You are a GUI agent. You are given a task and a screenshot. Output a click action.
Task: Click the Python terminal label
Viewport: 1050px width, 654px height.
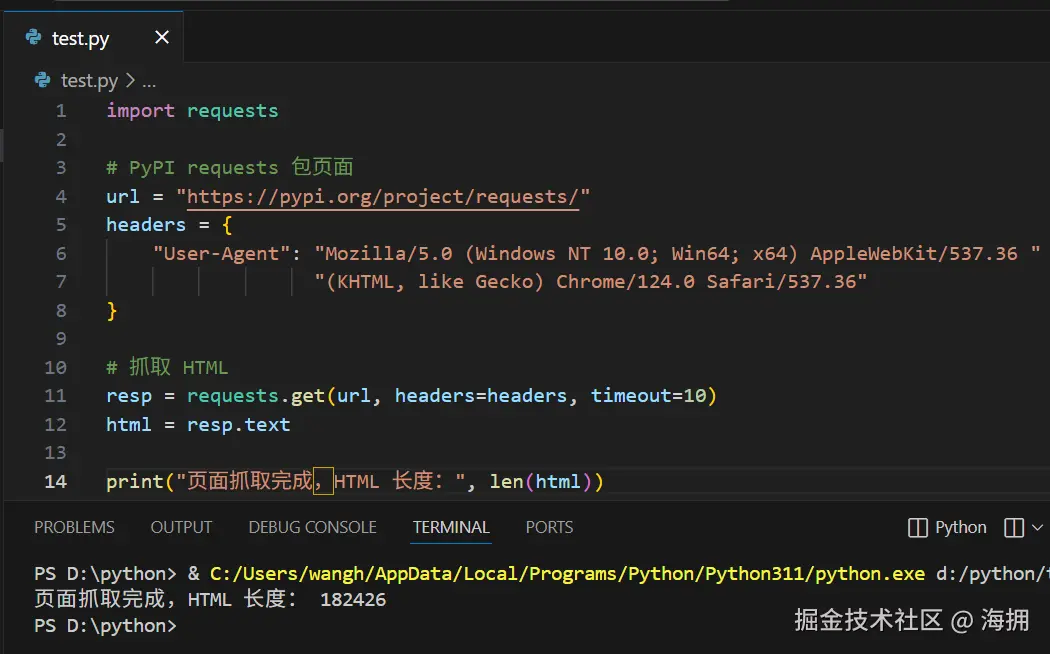[x=960, y=527]
